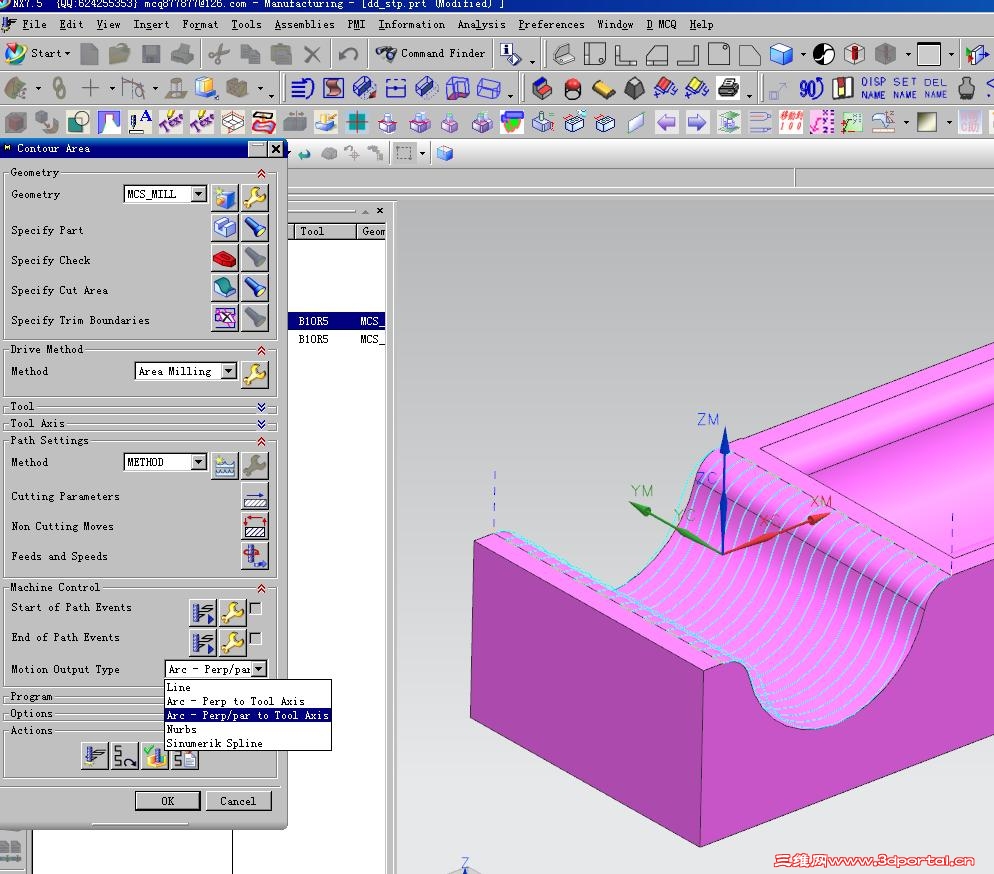Enable the End of Path Events checkbox
Image resolution: width=994 pixels, height=874 pixels.
[256, 638]
